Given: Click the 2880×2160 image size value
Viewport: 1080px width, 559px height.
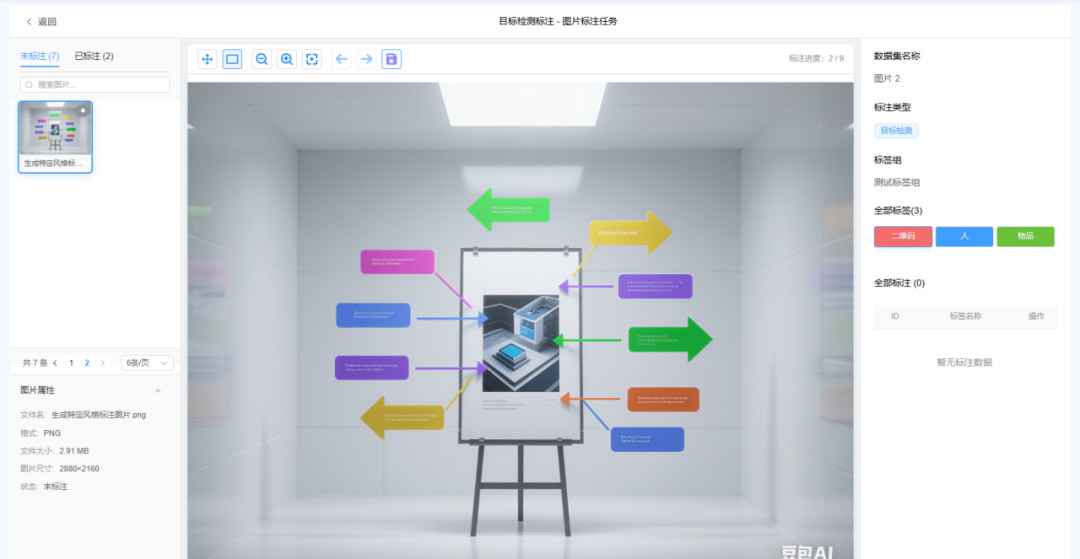Looking at the screenshot, I should (x=79, y=469).
